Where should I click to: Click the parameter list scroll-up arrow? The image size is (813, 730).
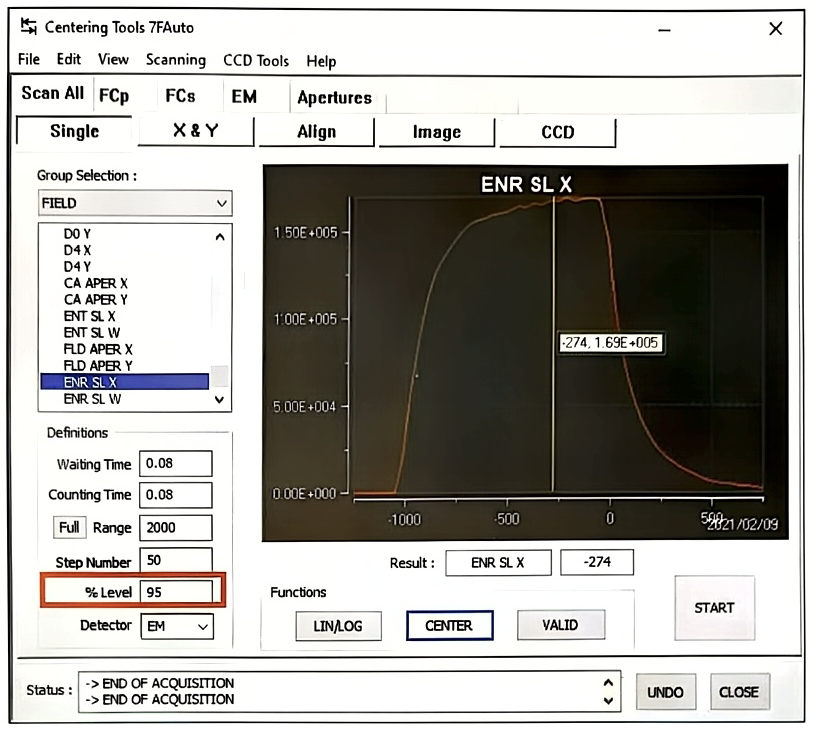(220, 237)
